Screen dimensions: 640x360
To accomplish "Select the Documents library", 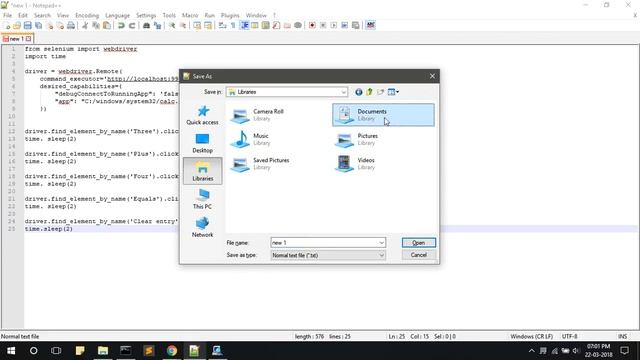I will (383, 115).
